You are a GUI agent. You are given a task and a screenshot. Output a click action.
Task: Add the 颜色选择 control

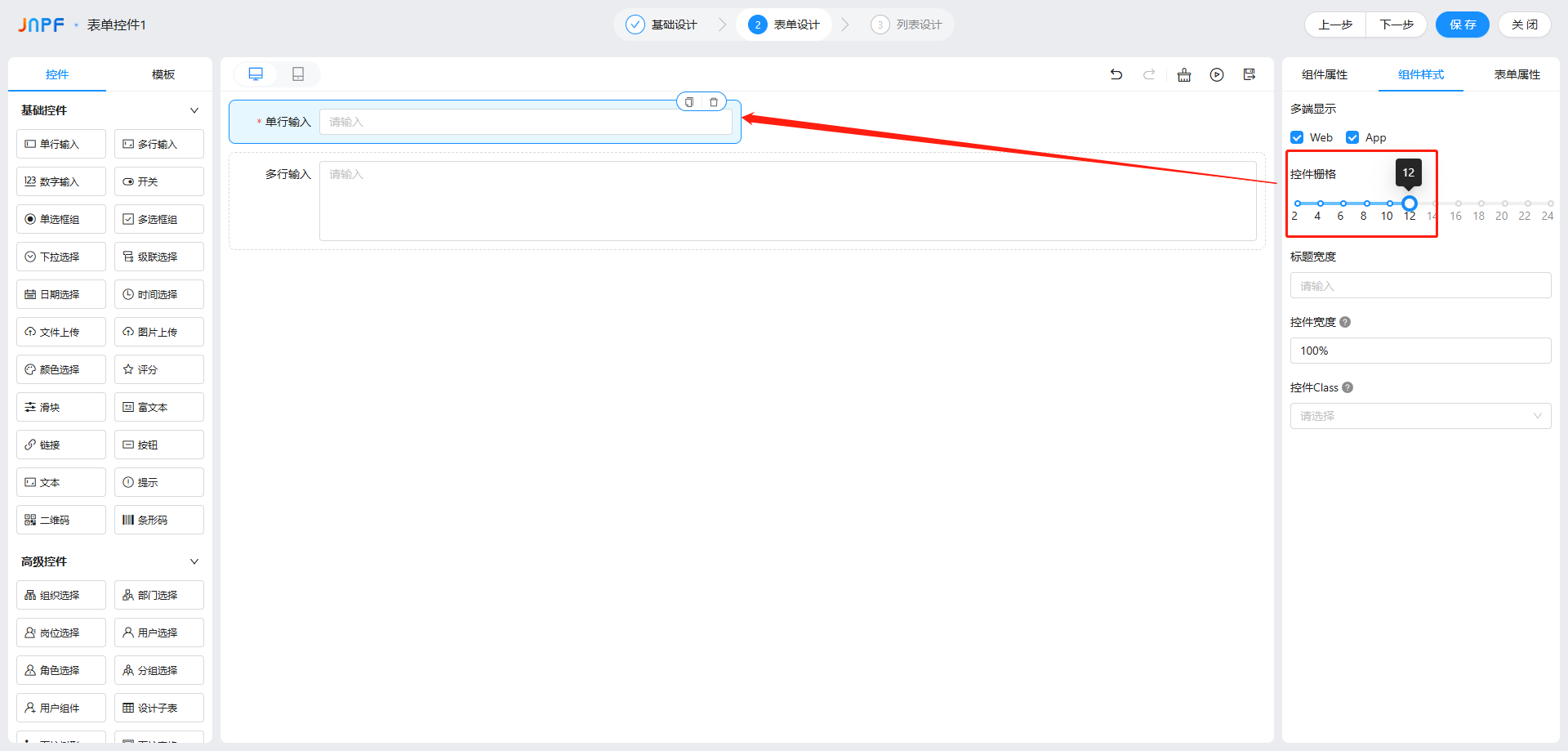point(61,369)
